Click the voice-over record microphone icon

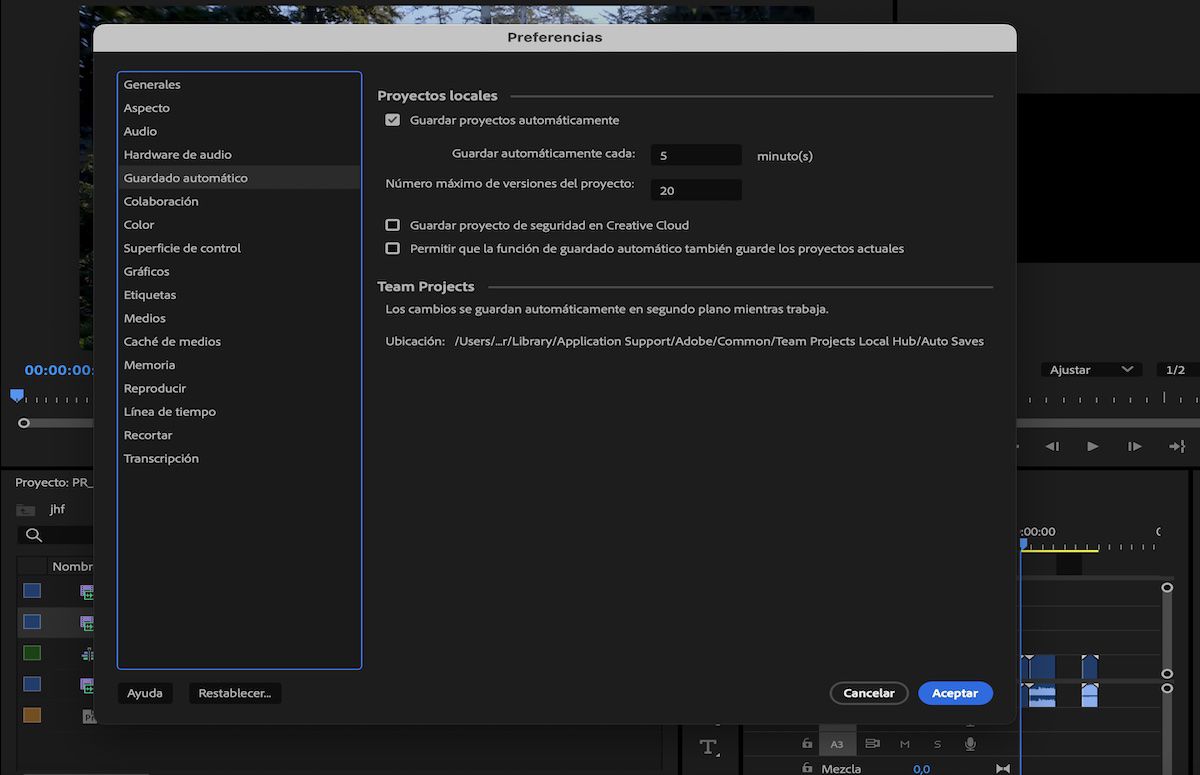click(x=969, y=743)
